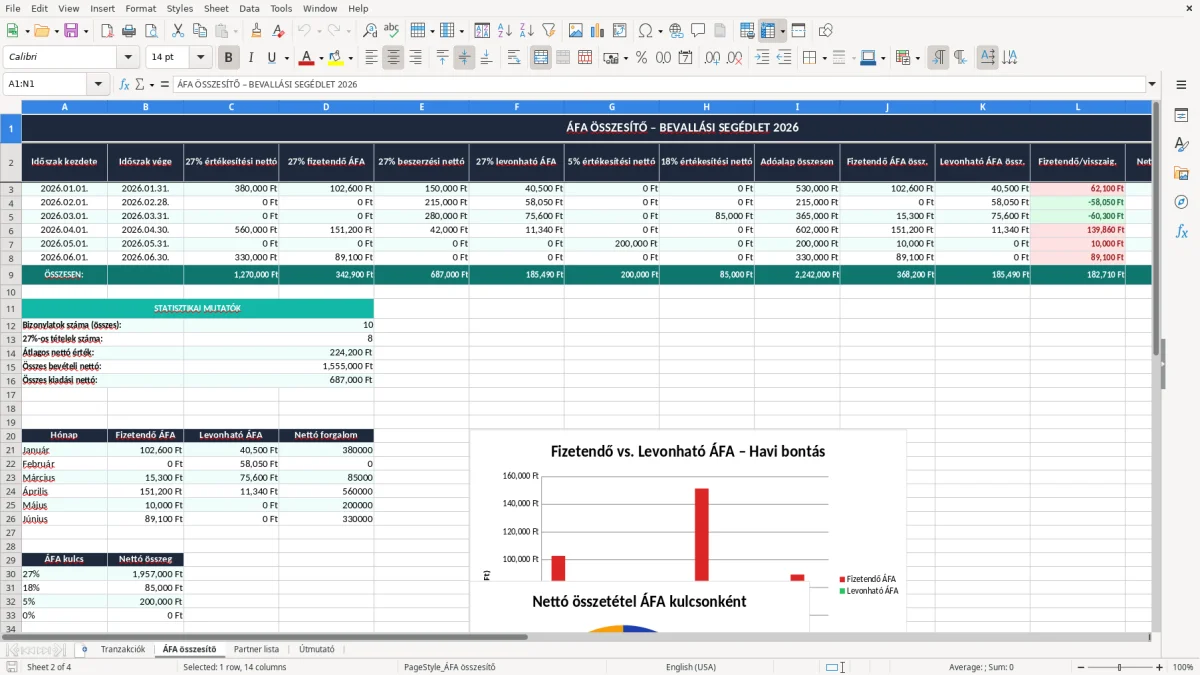Toggle underline formatting
Image resolution: width=1200 pixels, height=675 pixels.
272,58
